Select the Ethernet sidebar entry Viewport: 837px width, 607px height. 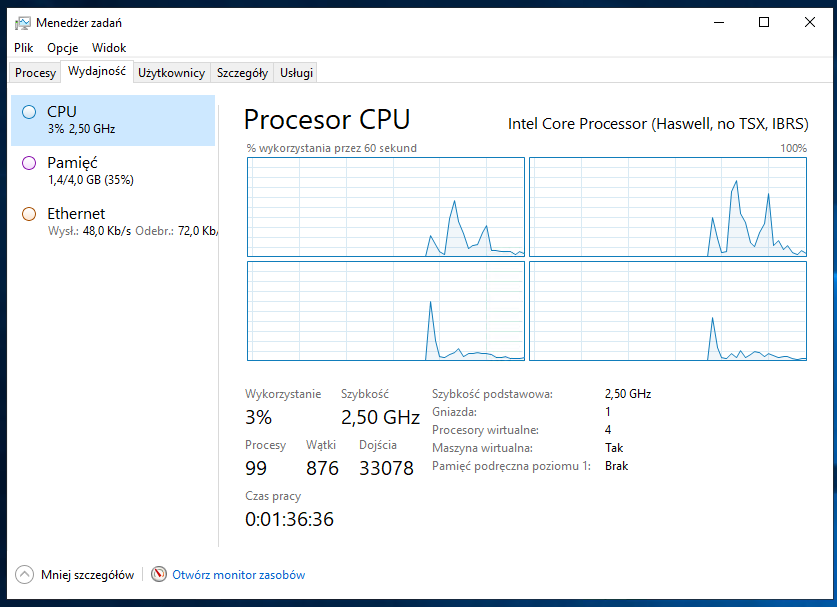tap(113, 222)
